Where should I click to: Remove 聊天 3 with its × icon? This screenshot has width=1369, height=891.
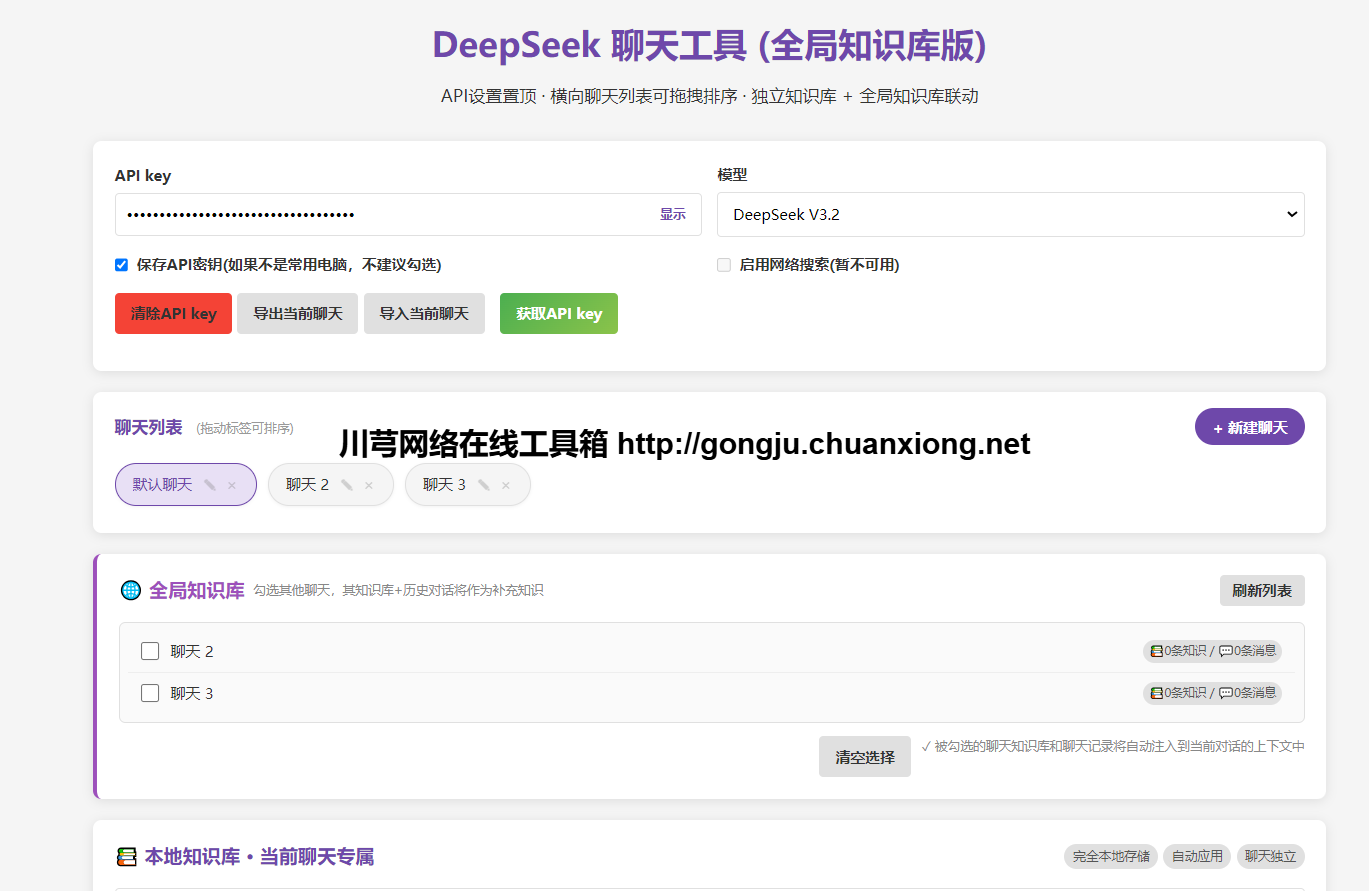click(506, 485)
